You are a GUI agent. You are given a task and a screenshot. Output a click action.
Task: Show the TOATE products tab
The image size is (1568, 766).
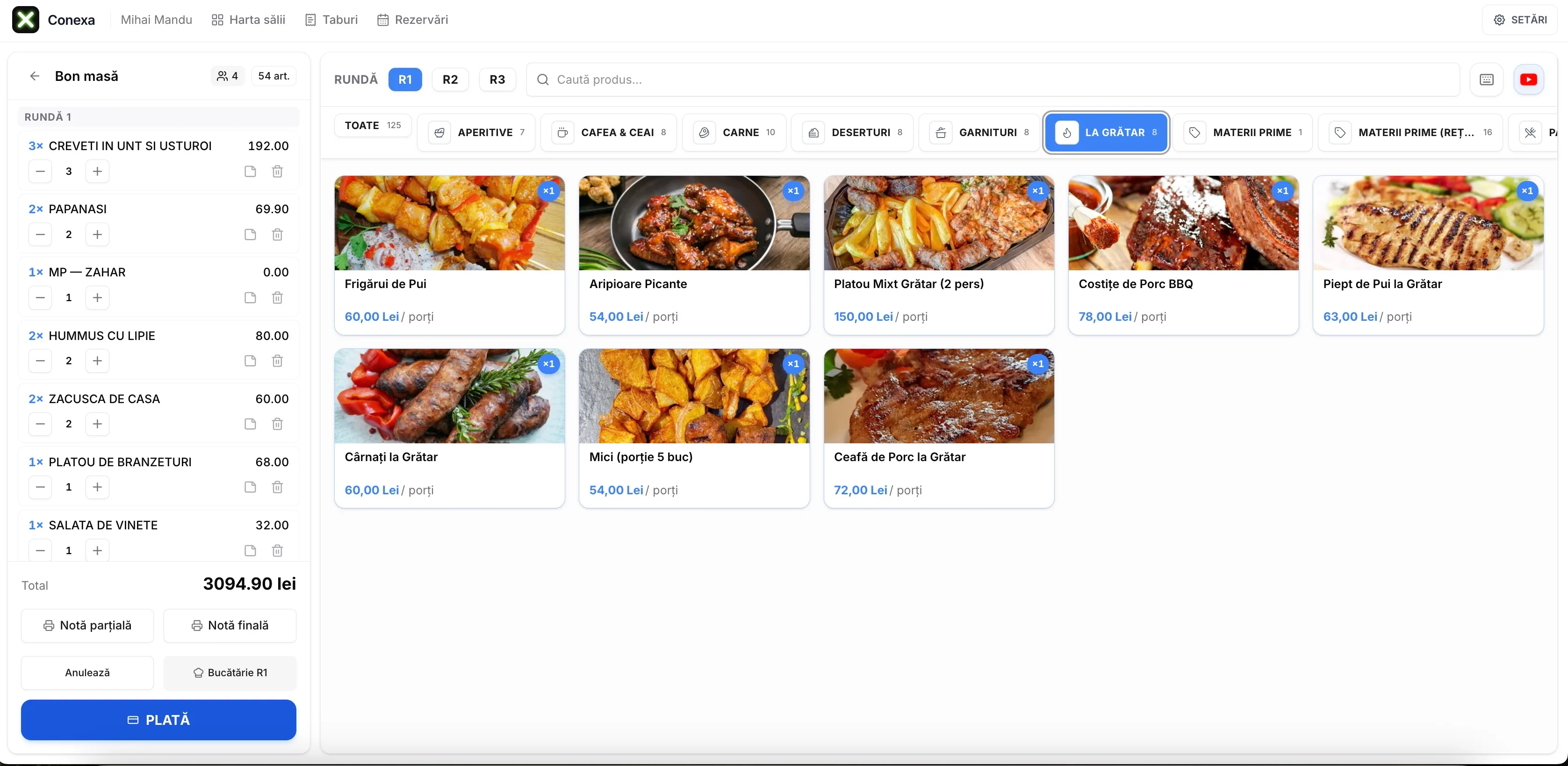tap(373, 125)
